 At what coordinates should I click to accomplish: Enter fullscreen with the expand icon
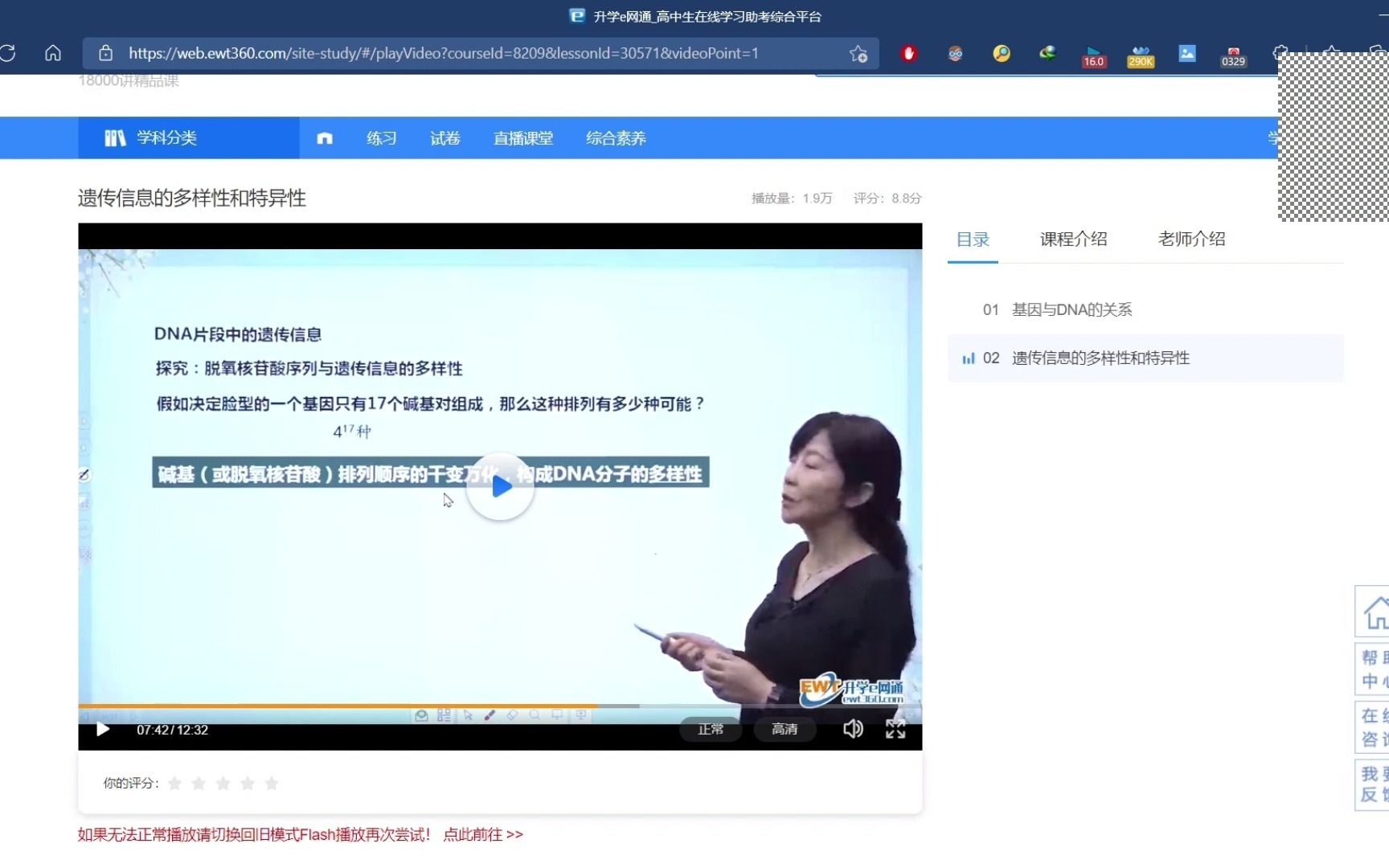click(895, 729)
